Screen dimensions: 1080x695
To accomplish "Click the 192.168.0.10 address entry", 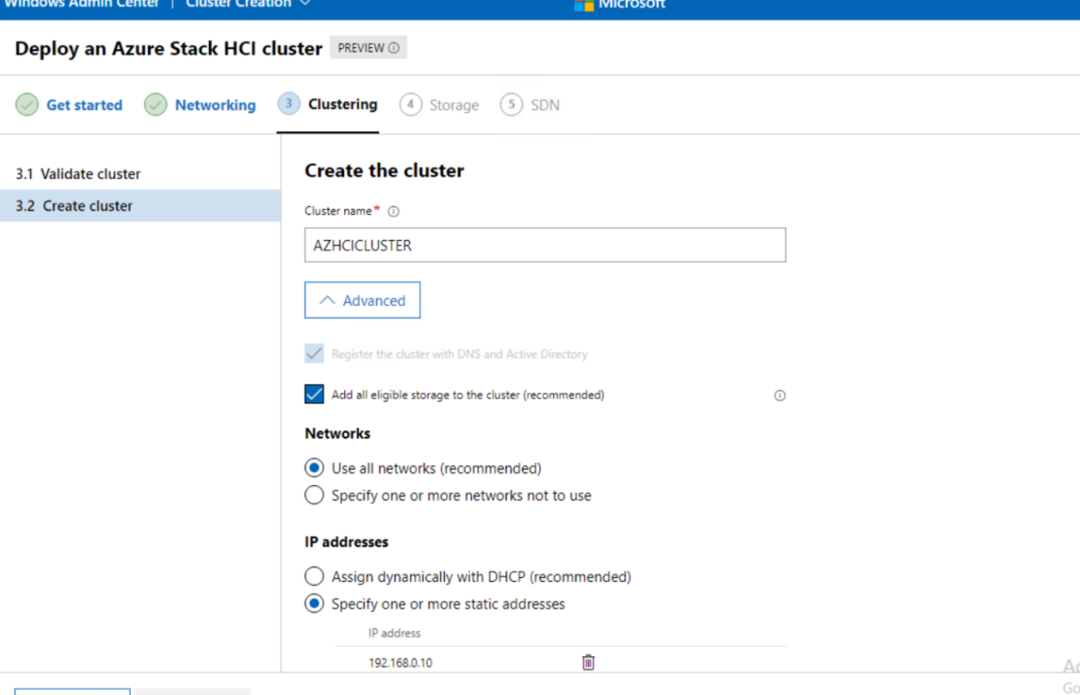I will (400, 663).
